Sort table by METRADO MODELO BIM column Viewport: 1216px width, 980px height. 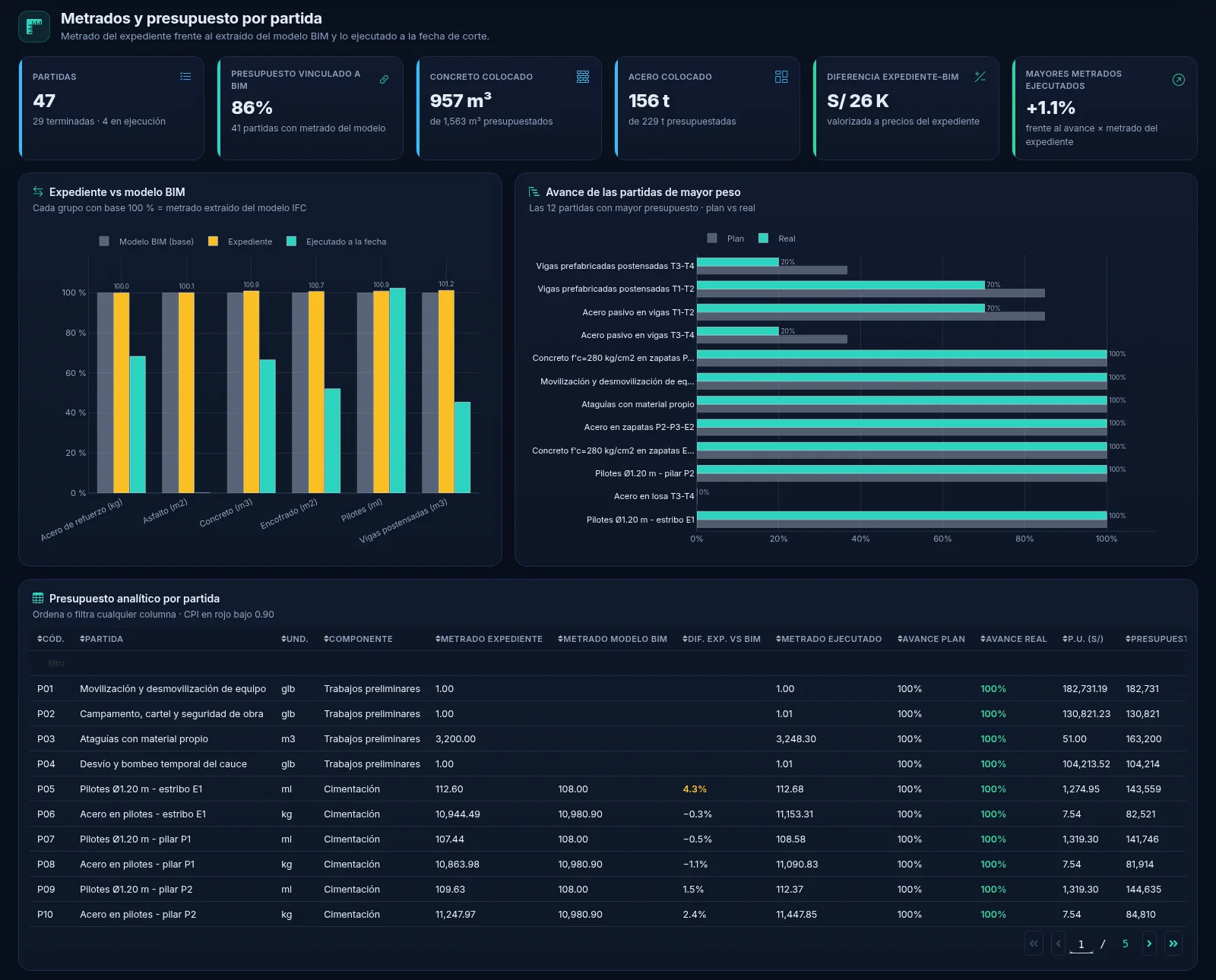point(613,639)
